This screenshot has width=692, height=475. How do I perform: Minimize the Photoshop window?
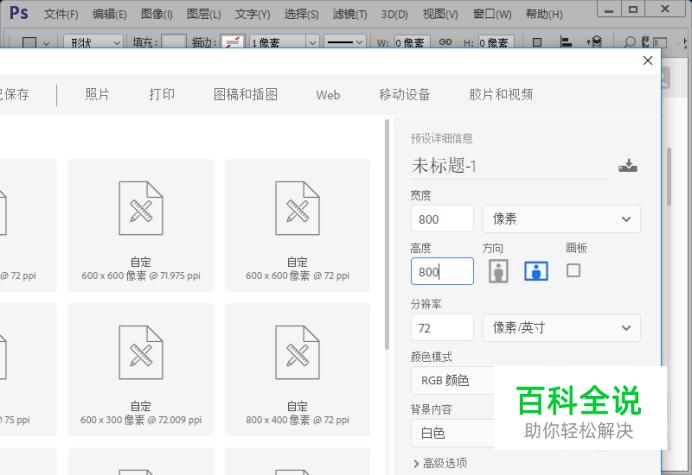point(609,9)
